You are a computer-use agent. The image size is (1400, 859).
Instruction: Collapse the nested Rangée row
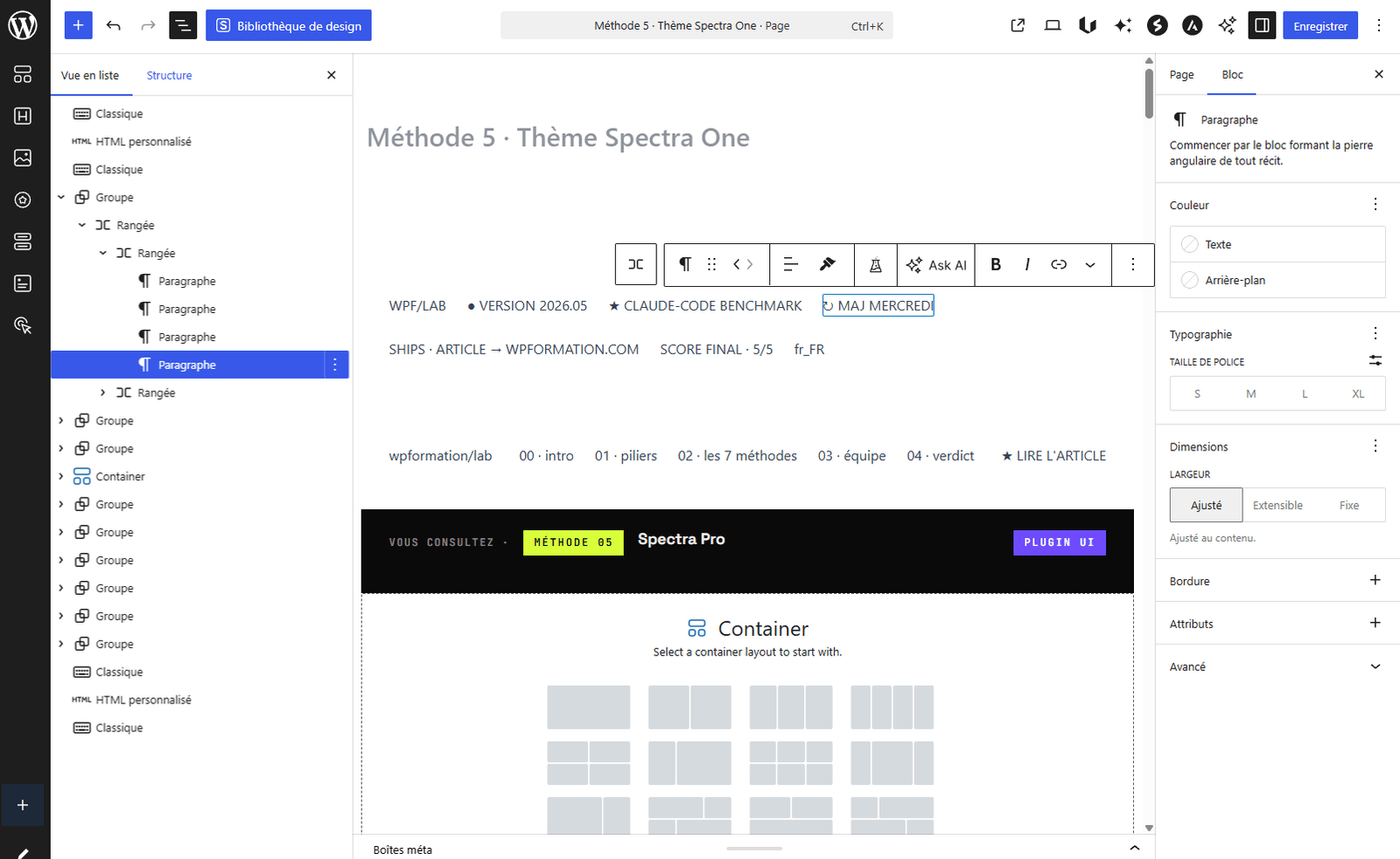(x=102, y=254)
